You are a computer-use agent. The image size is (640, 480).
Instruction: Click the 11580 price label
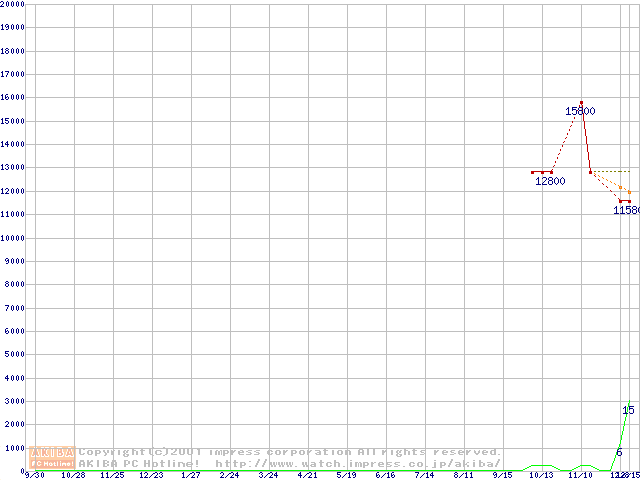pyautogui.click(x=626, y=210)
